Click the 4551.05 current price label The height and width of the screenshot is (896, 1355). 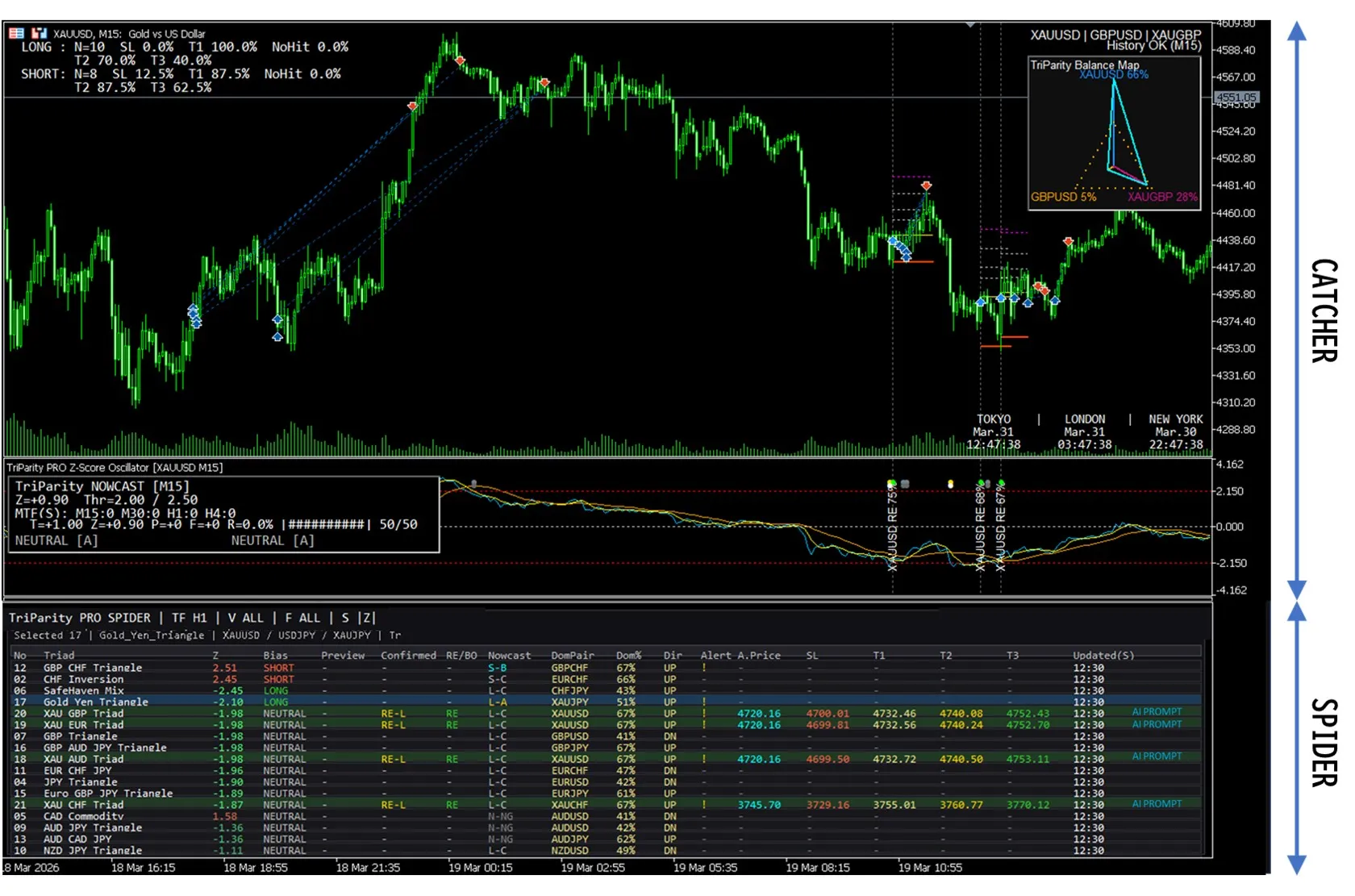pos(1236,98)
